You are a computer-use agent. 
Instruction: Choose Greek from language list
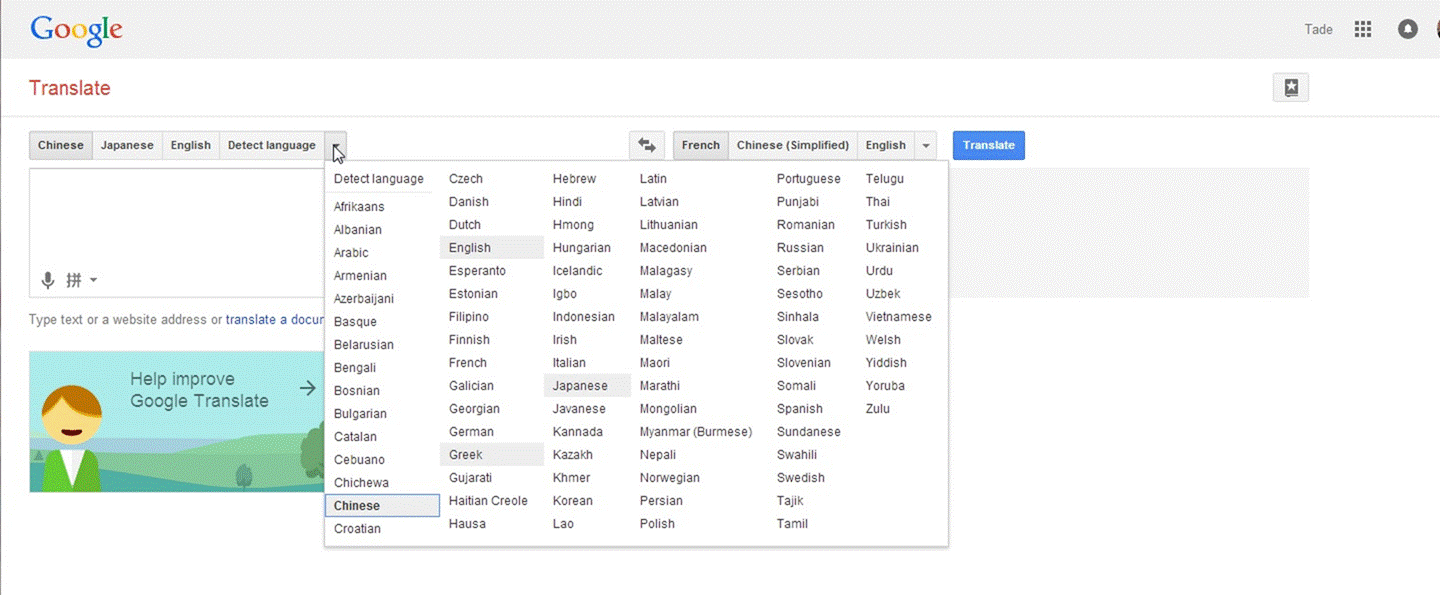point(491,455)
